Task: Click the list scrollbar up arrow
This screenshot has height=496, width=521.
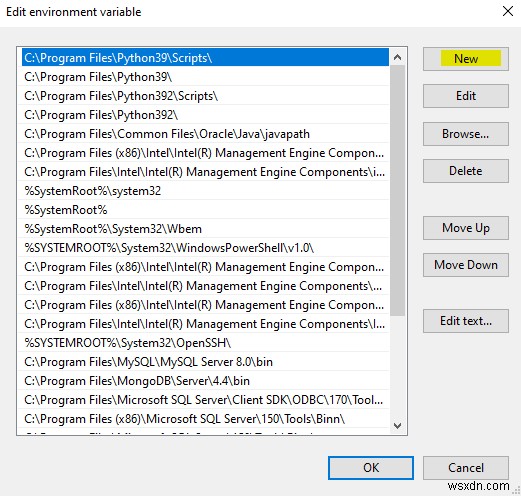Action: click(x=397, y=57)
